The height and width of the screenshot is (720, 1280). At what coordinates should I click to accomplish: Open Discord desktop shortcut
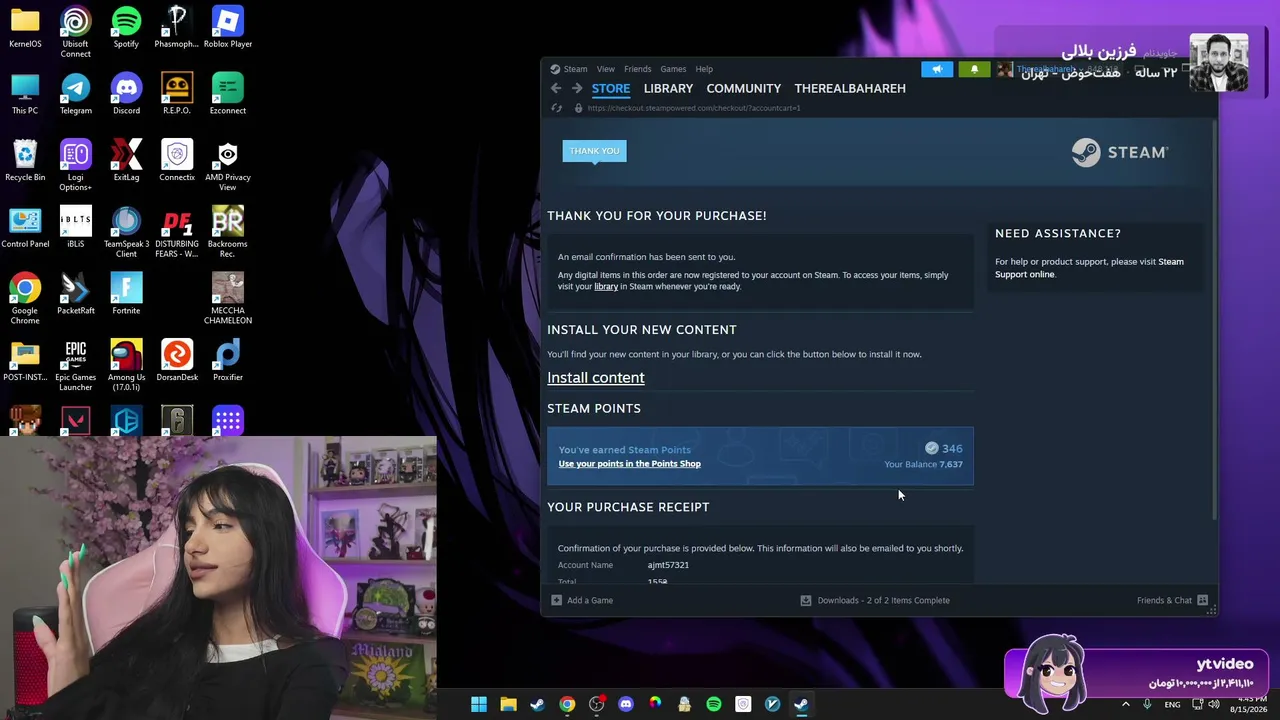(126, 94)
